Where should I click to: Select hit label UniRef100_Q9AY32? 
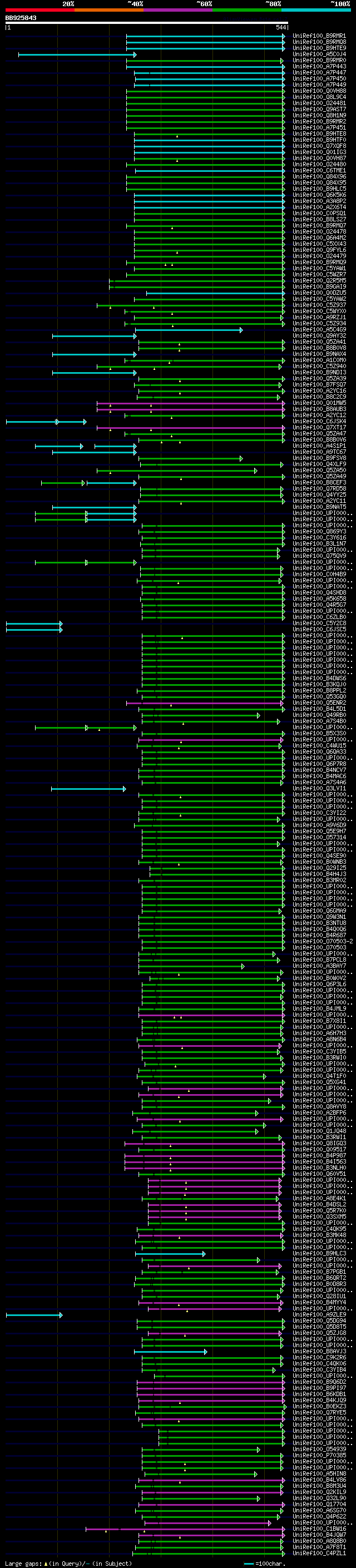(x=319, y=335)
